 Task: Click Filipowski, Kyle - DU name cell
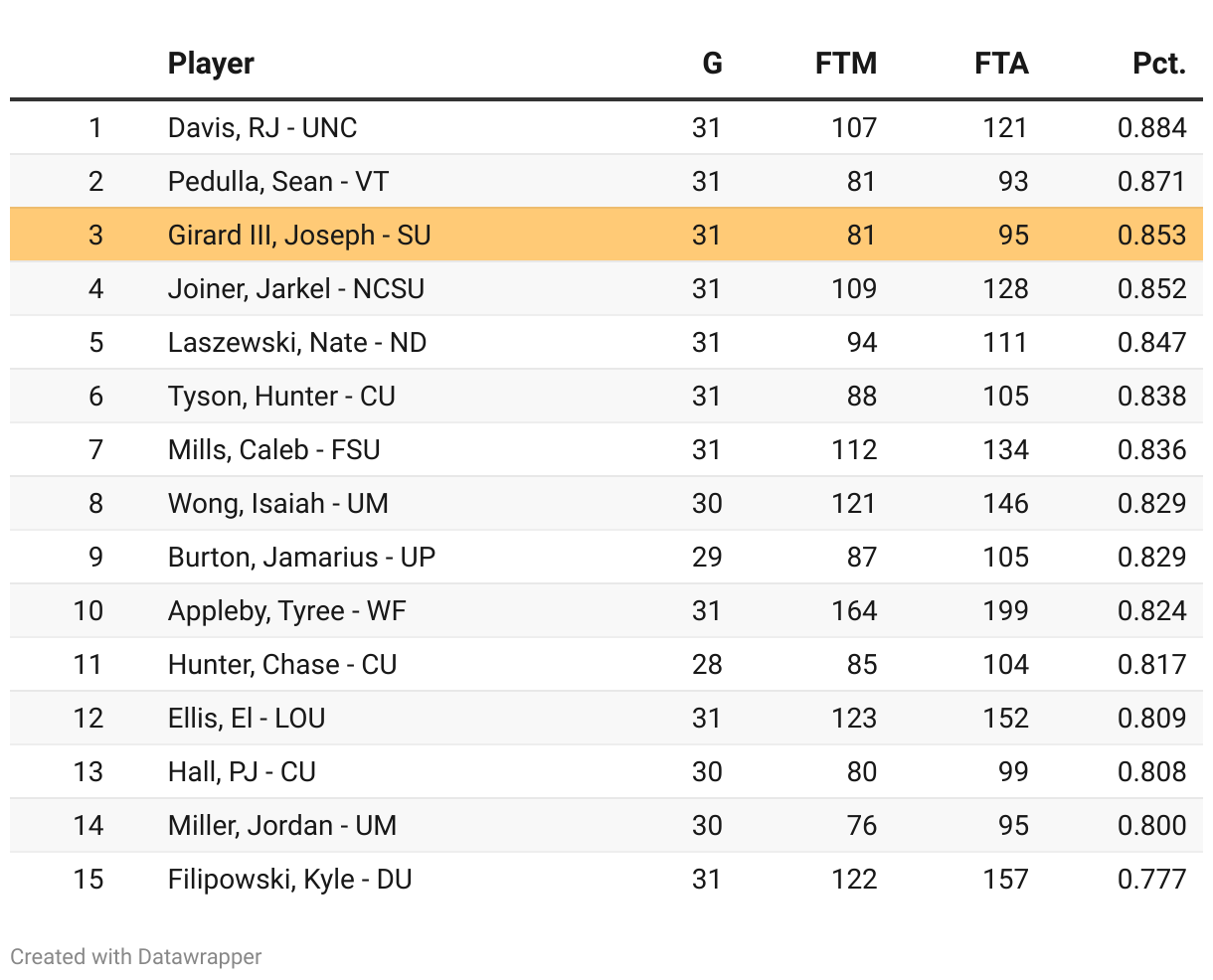click(x=290, y=880)
